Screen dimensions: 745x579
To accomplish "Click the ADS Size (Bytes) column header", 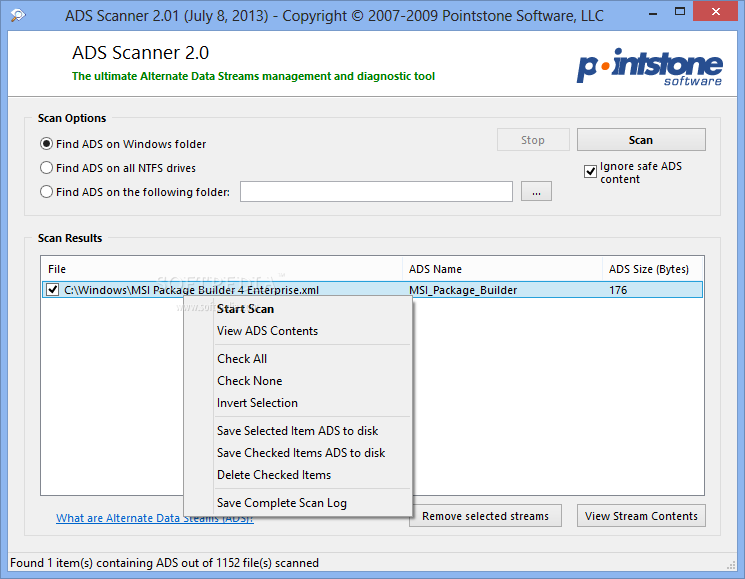I will click(653, 269).
